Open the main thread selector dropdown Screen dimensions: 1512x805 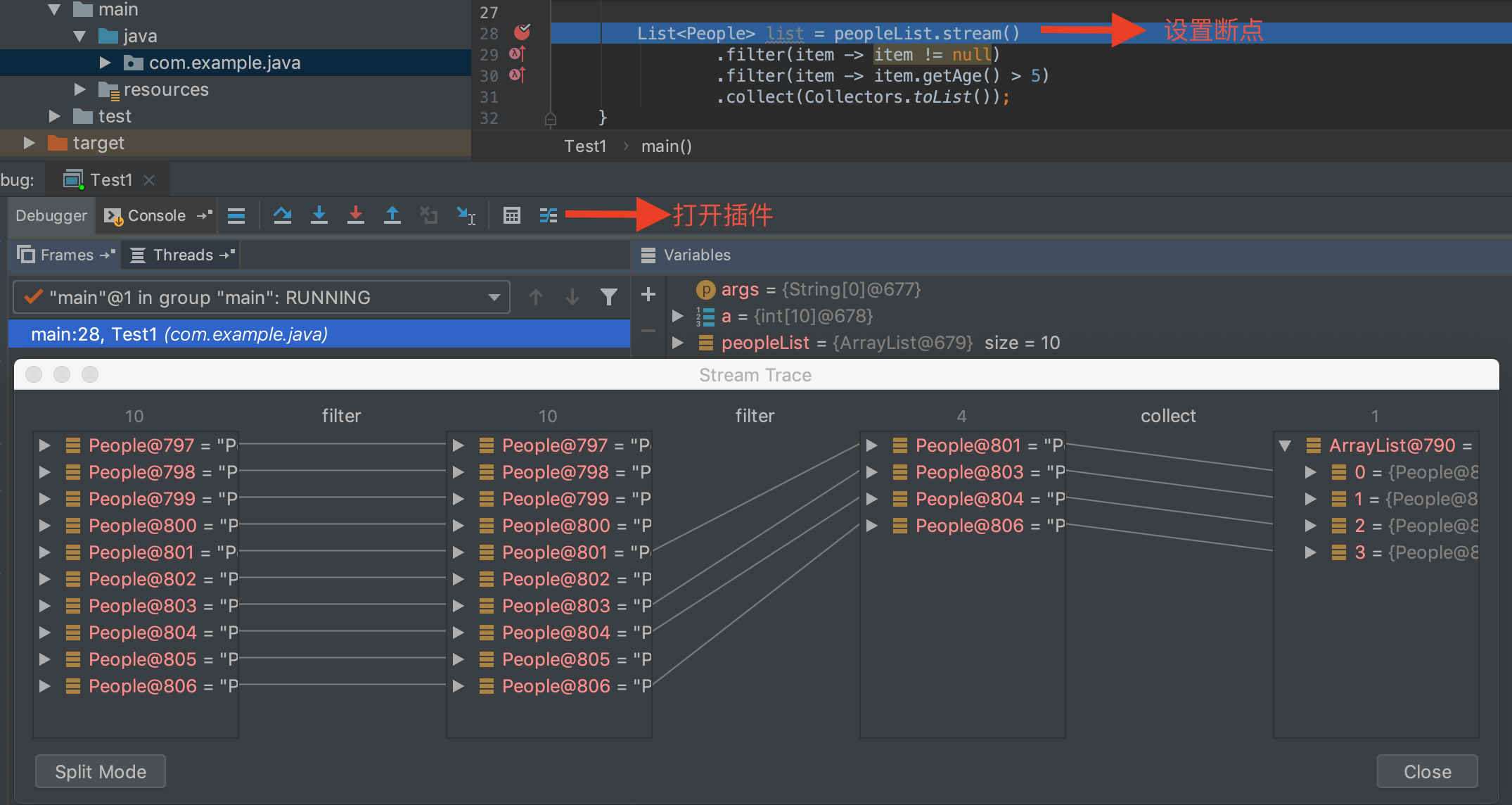click(x=494, y=297)
